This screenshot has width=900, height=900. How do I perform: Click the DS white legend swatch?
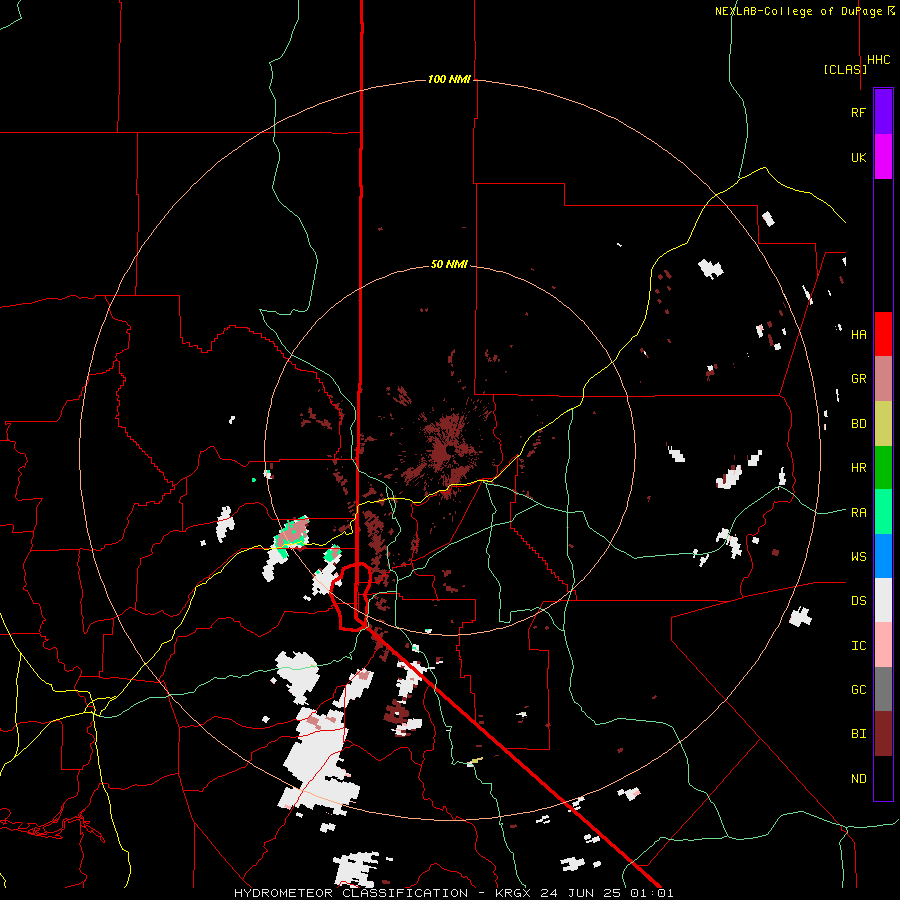(x=883, y=600)
